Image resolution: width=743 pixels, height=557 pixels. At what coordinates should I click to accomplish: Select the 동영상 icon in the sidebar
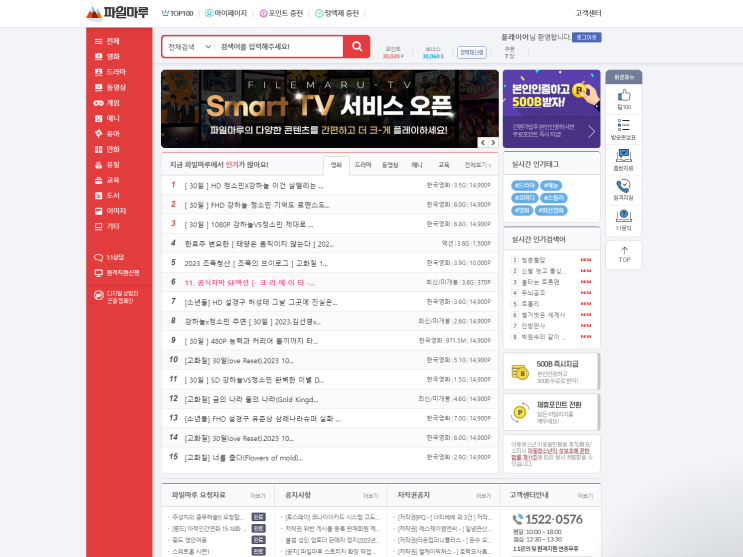tap(99, 87)
